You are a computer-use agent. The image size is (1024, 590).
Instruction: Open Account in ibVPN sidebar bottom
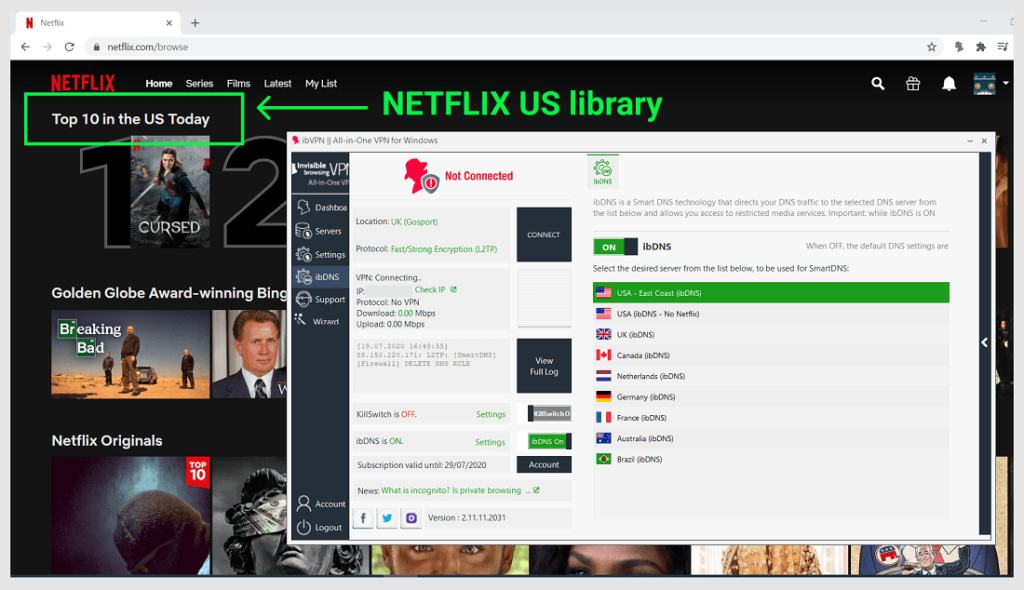321,504
